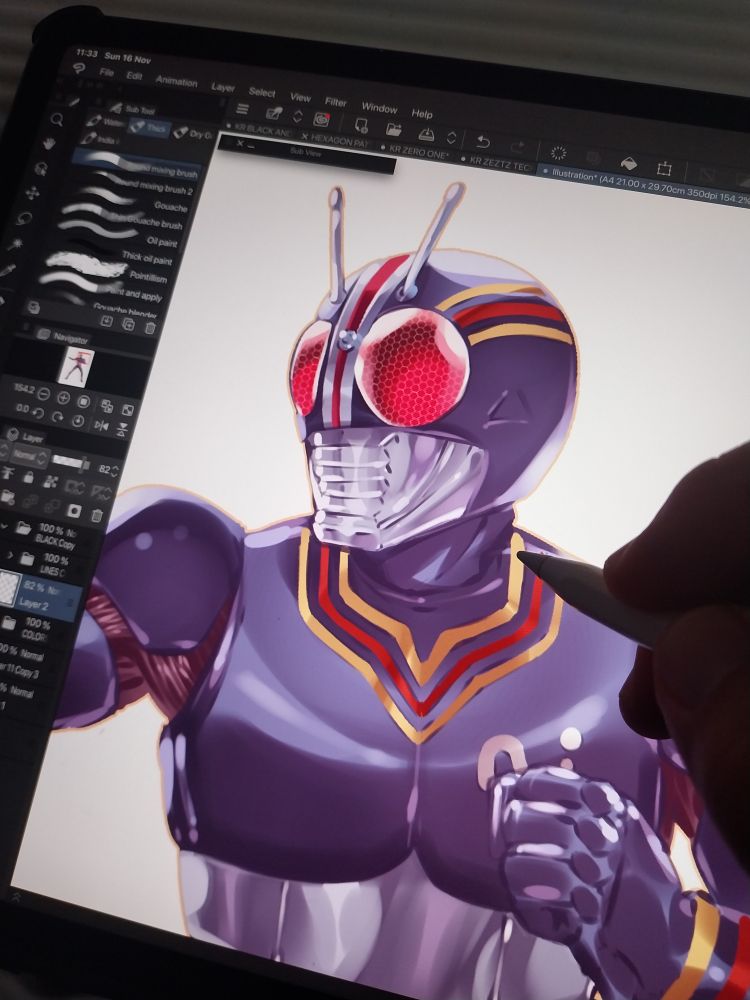Flip canvas horizontally in Navigator

coord(101,425)
